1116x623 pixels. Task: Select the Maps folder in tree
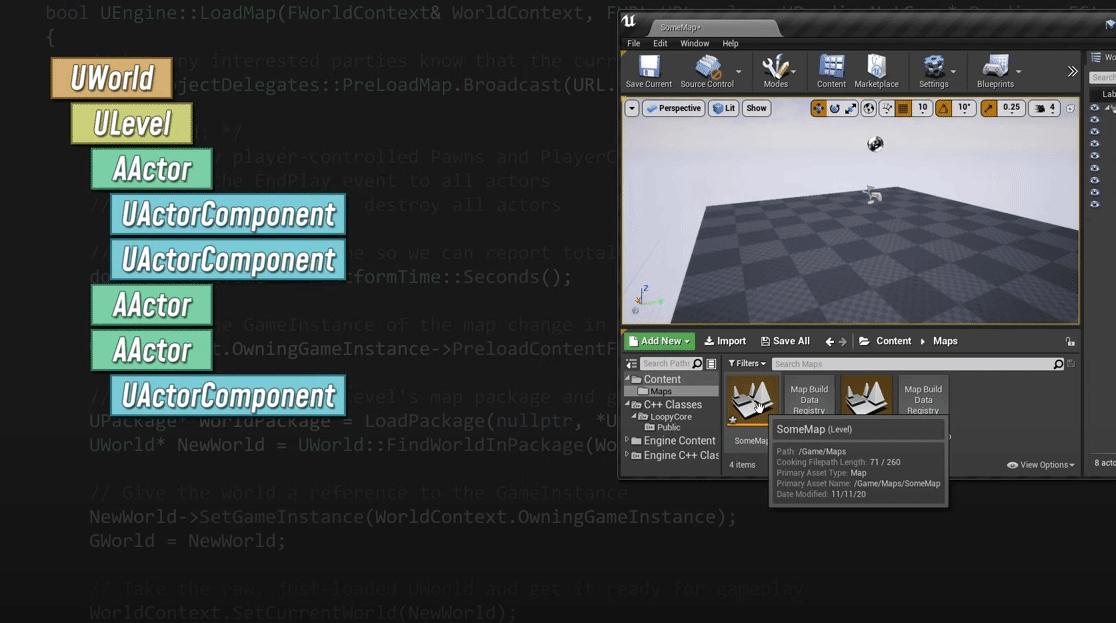(671, 392)
